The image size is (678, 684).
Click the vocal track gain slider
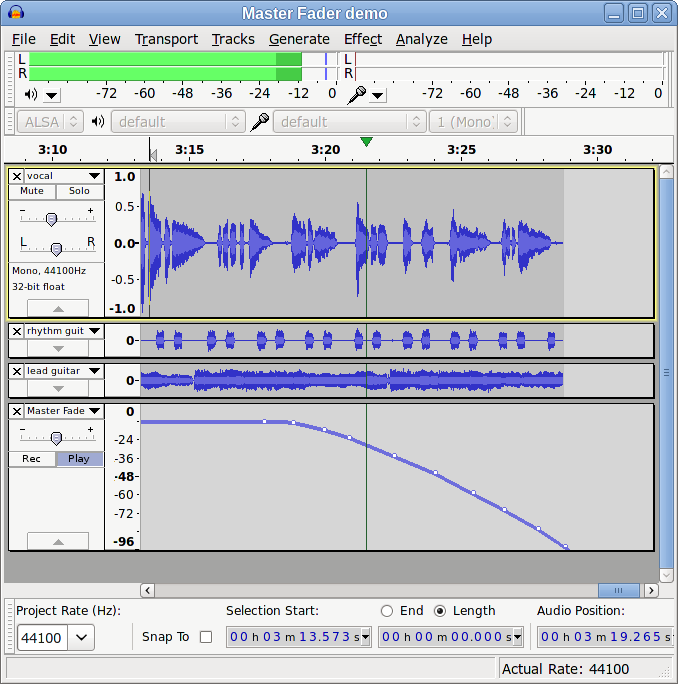tap(52, 218)
